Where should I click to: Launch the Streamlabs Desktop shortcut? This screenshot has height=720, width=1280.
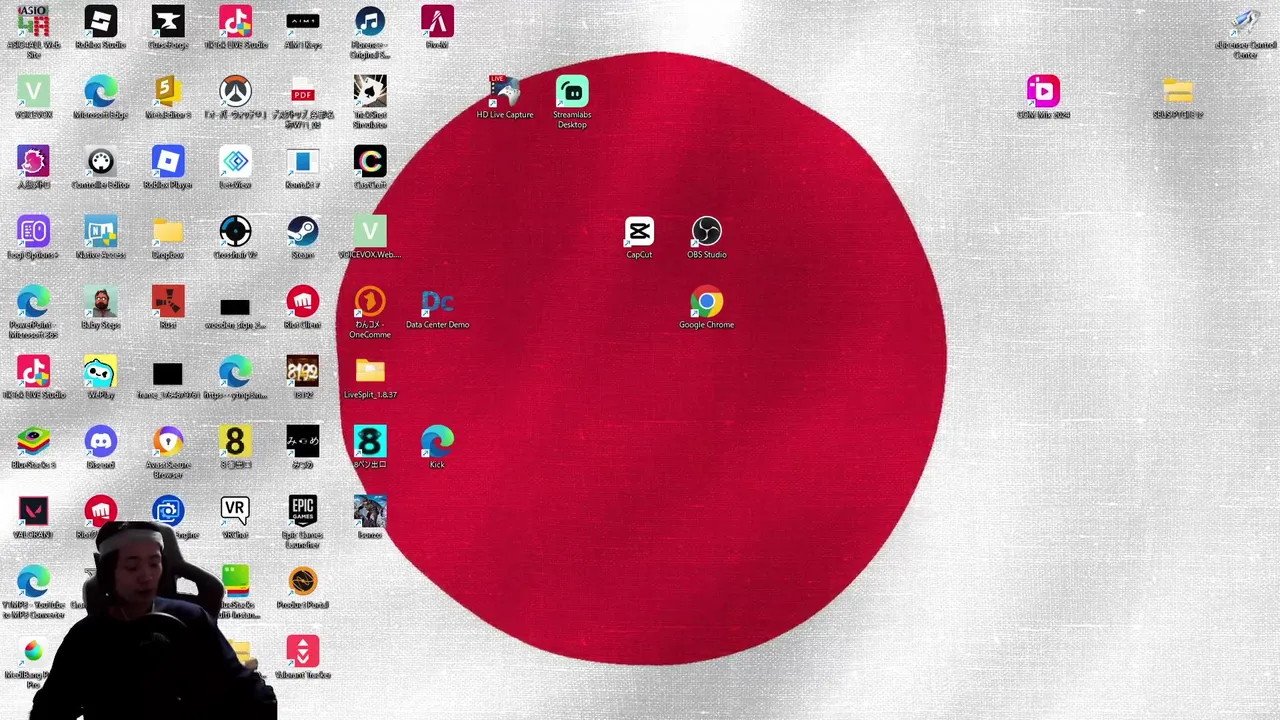pyautogui.click(x=572, y=92)
